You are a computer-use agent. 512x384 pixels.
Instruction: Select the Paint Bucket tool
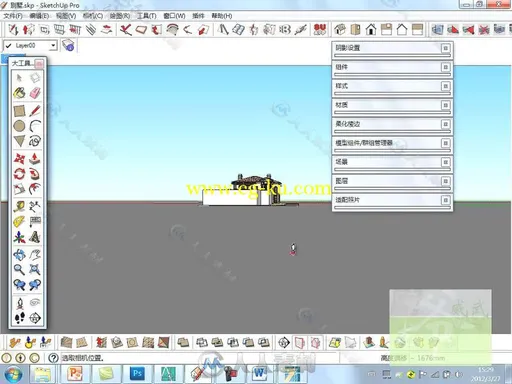click(19, 93)
